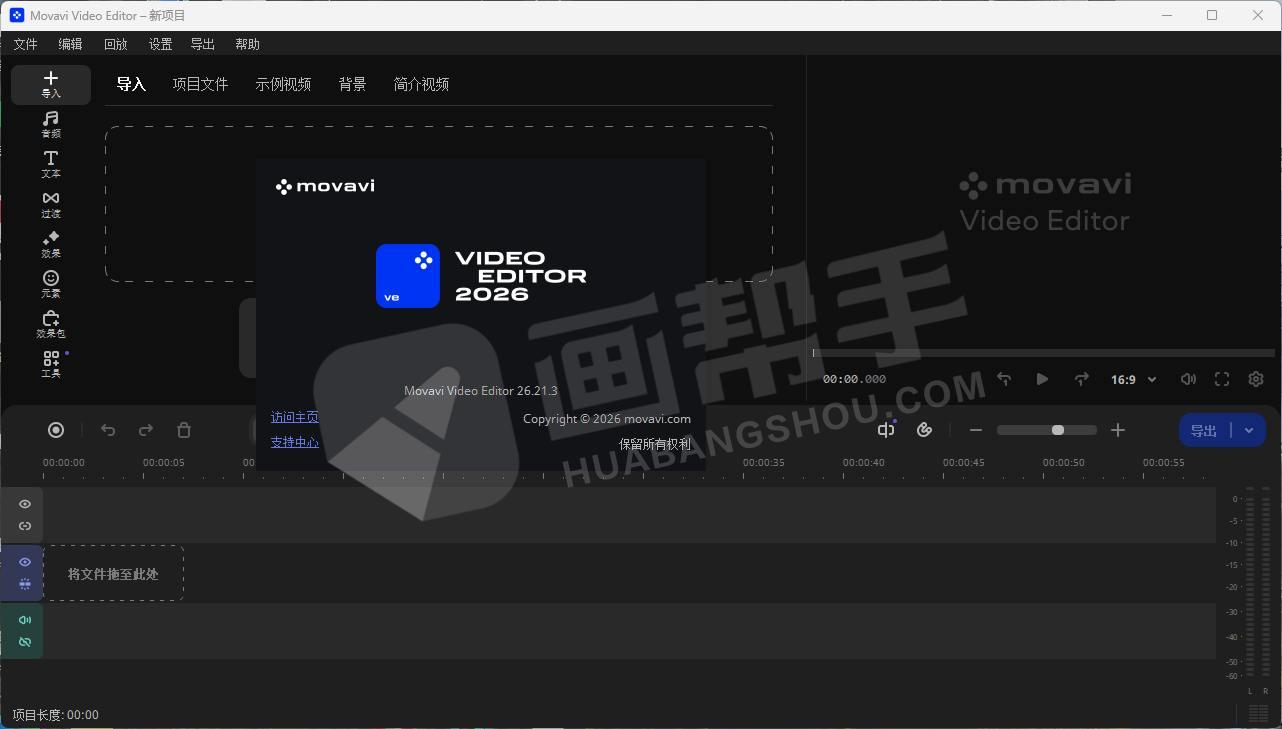Click the Movavi app icon in title bar

click(17, 15)
